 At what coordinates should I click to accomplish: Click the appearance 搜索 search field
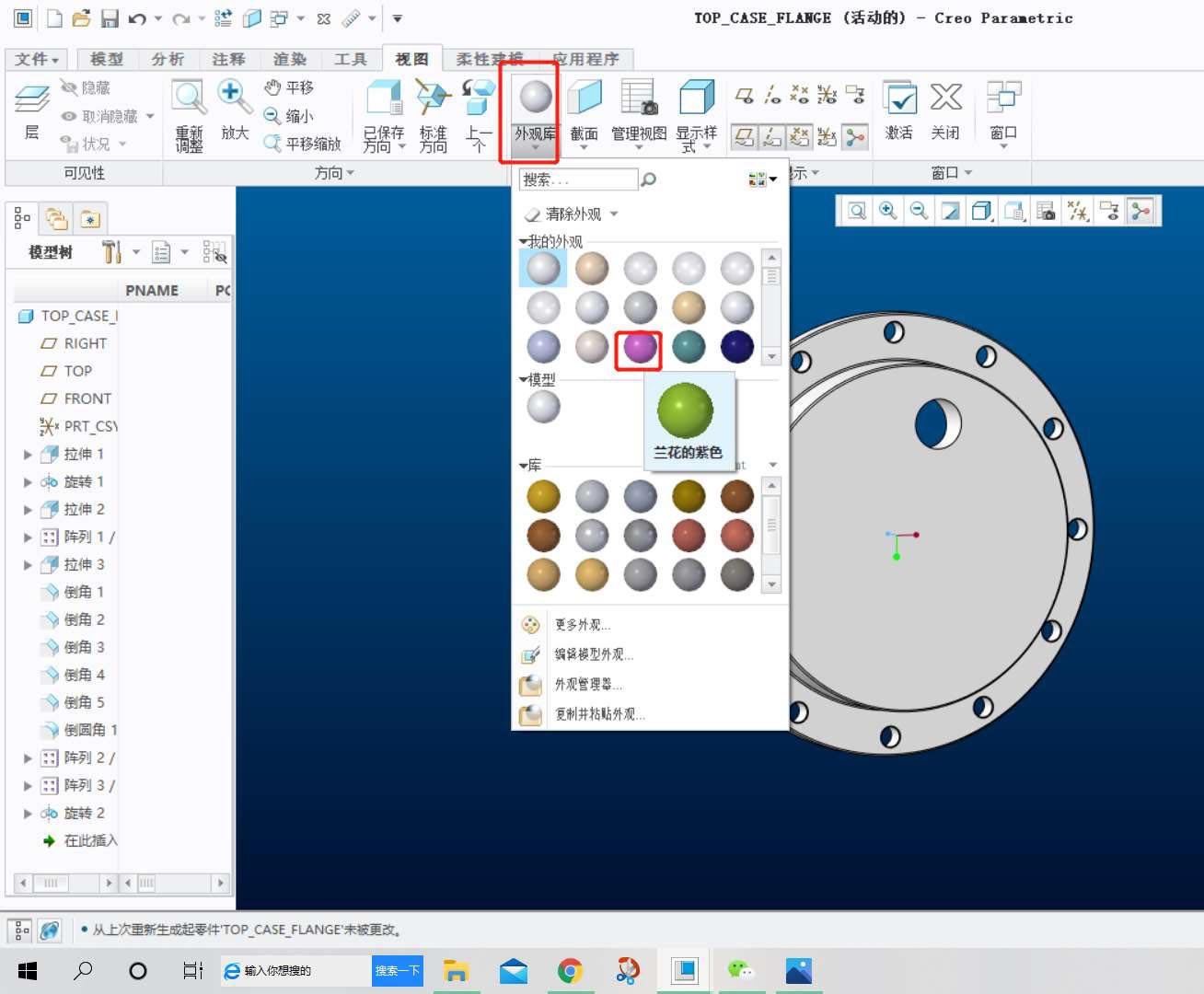click(578, 179)
